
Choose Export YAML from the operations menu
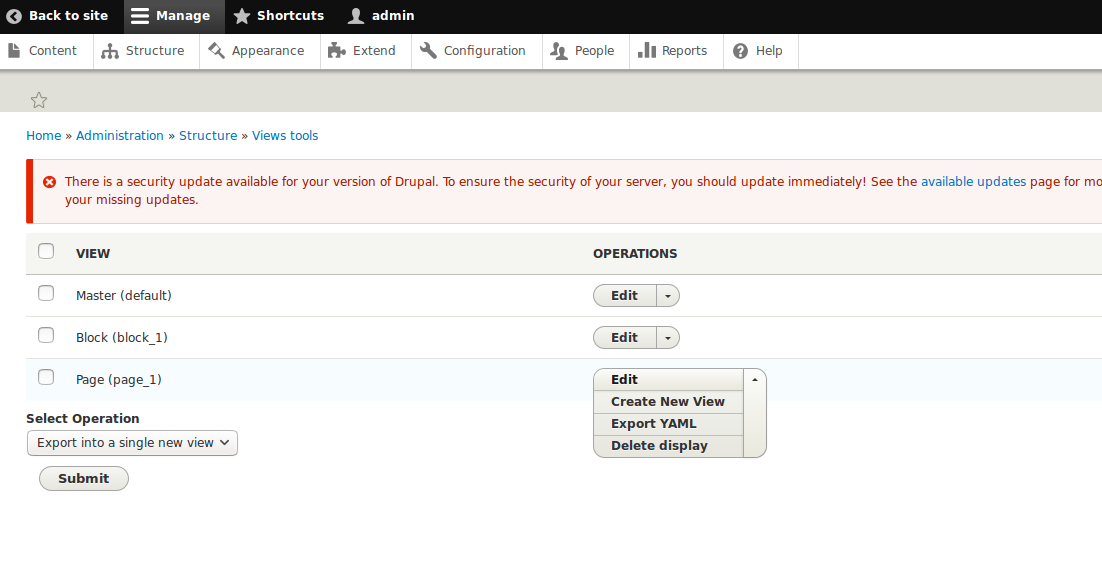click(x=654, y=424)
